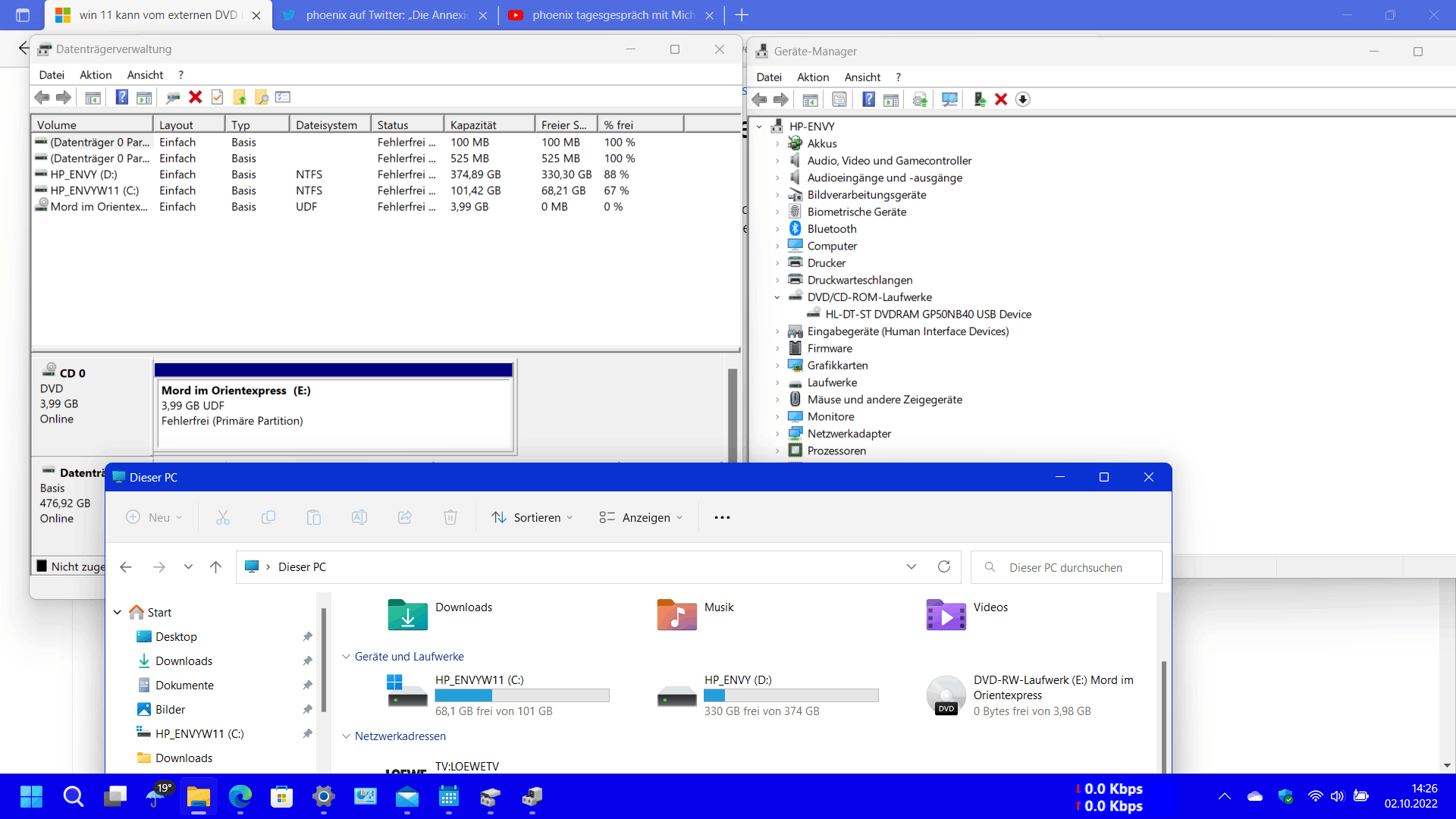This screenshot has width=1456, height=819.
Task: Click the red X delete icon in Datenträgerverwaltung toolbar
Action: tap(196, 97)
